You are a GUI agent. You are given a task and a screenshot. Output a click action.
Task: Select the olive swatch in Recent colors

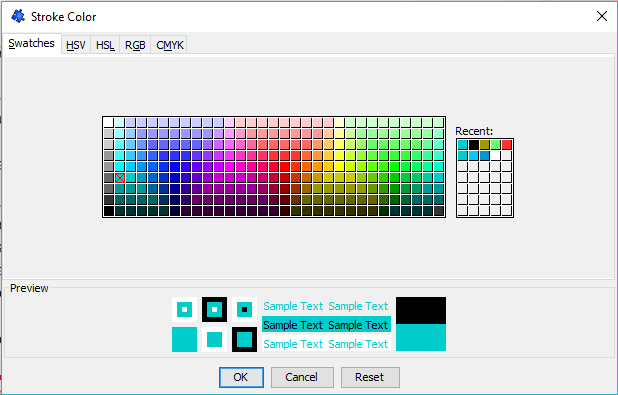tap(485, 145)
